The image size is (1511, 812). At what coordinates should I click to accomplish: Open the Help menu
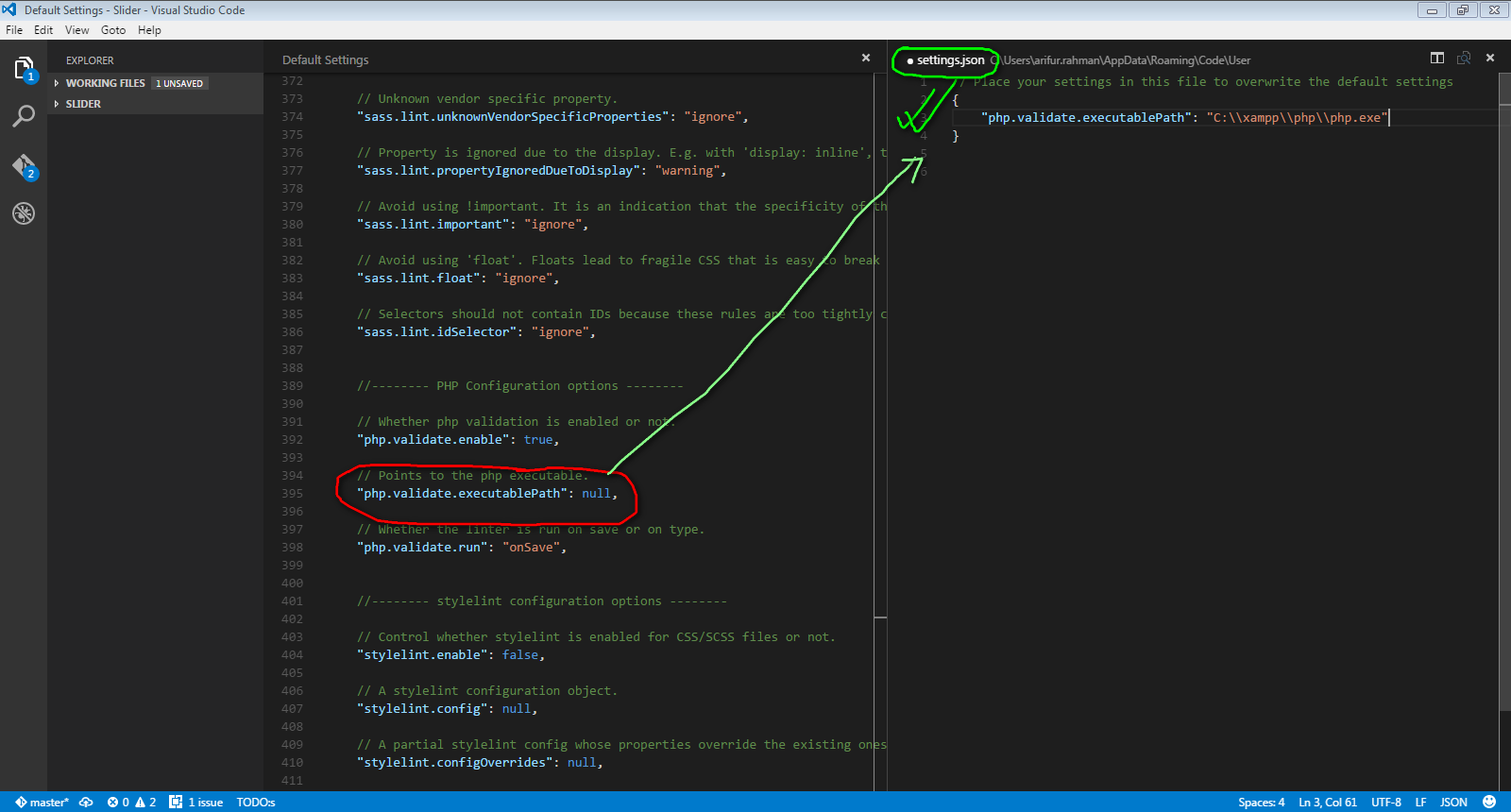coord(149,30)
